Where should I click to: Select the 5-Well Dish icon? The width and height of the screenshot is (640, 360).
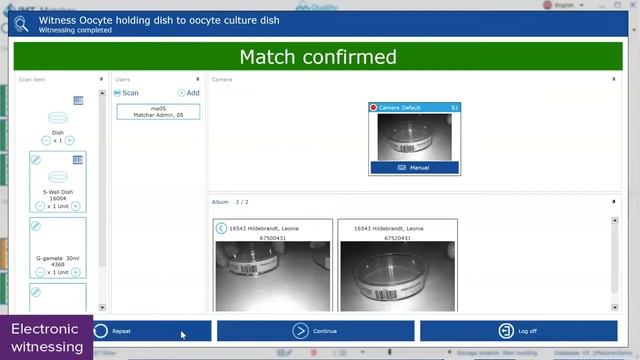click(58, 177)
